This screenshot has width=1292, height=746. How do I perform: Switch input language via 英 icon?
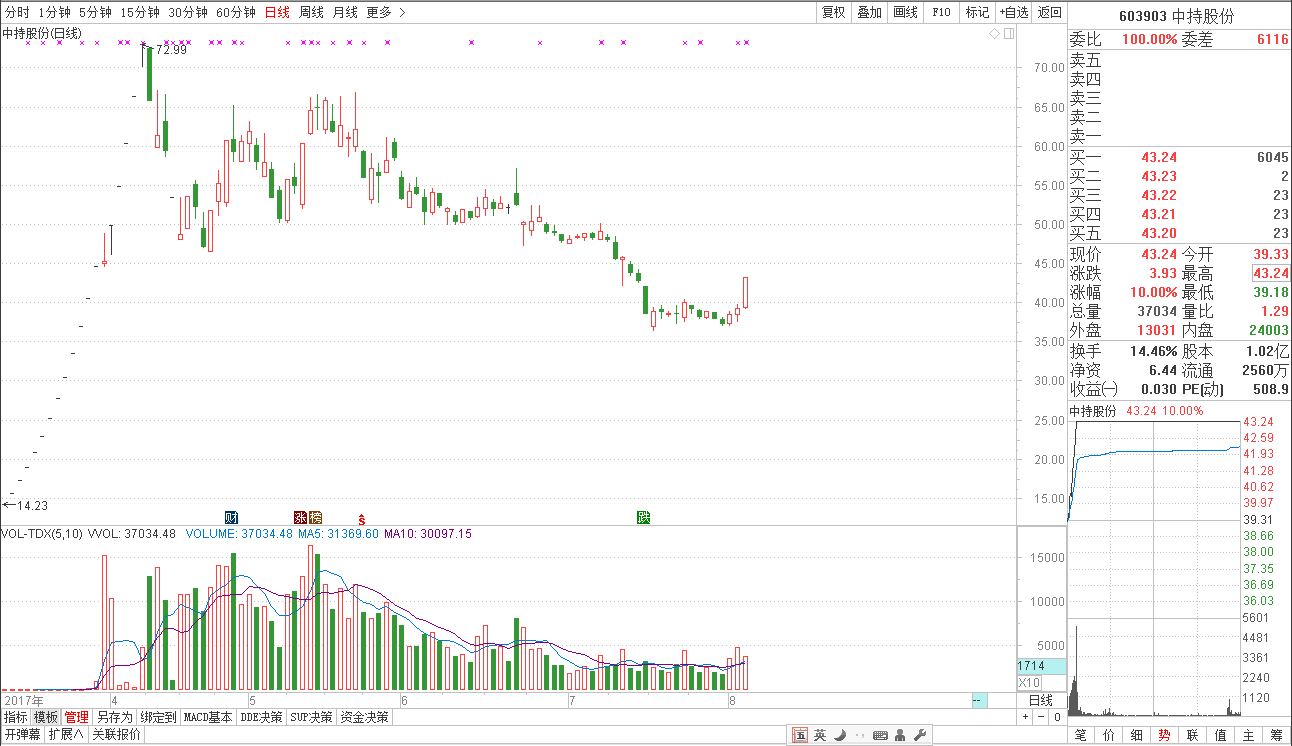(x=820, y=735)
